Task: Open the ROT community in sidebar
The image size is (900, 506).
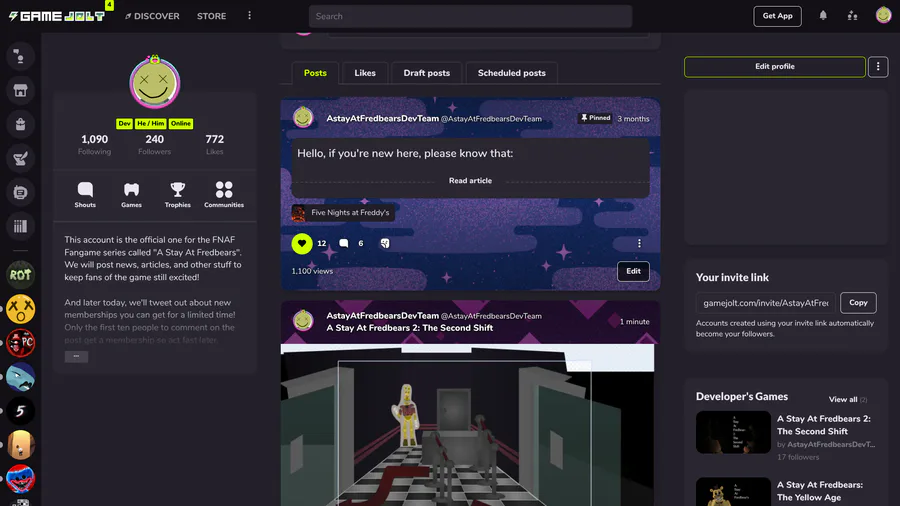Action: pos(20,275)
